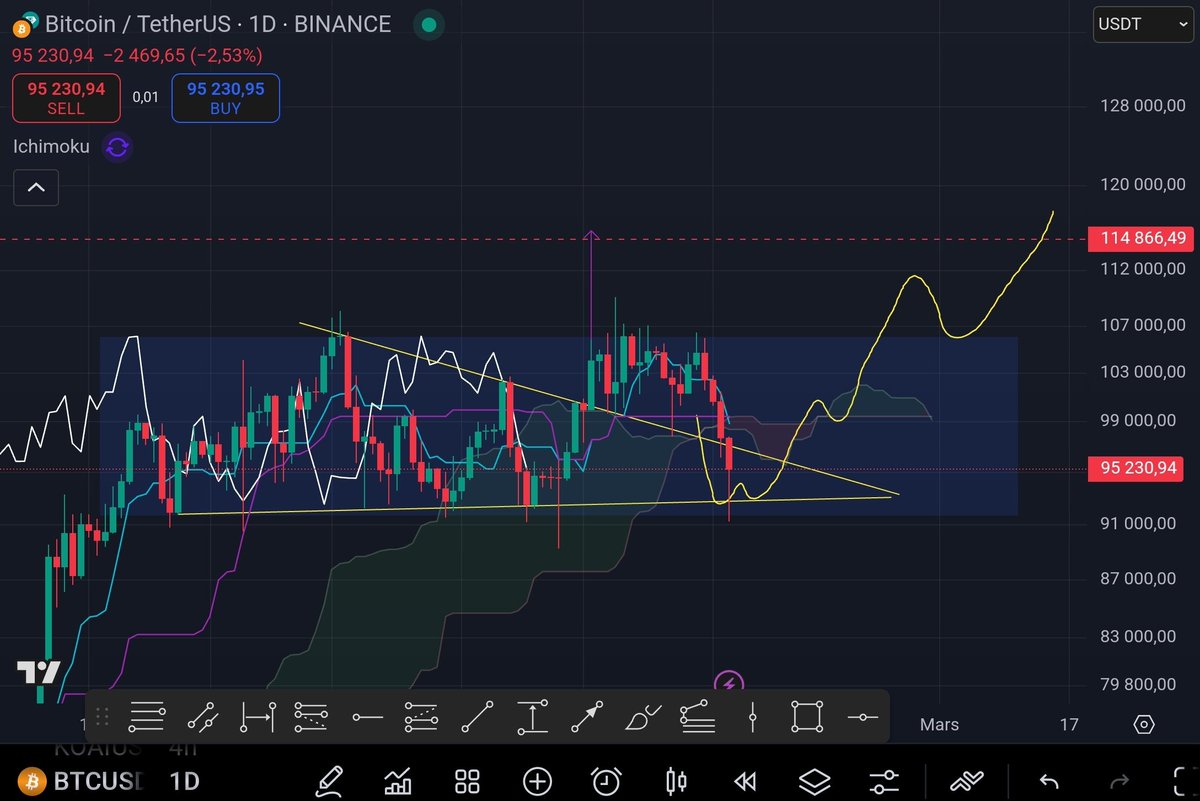Select the Fib retracement lines tool
This screenshot has height=801, width=1200.
click(x=147, y=716)
